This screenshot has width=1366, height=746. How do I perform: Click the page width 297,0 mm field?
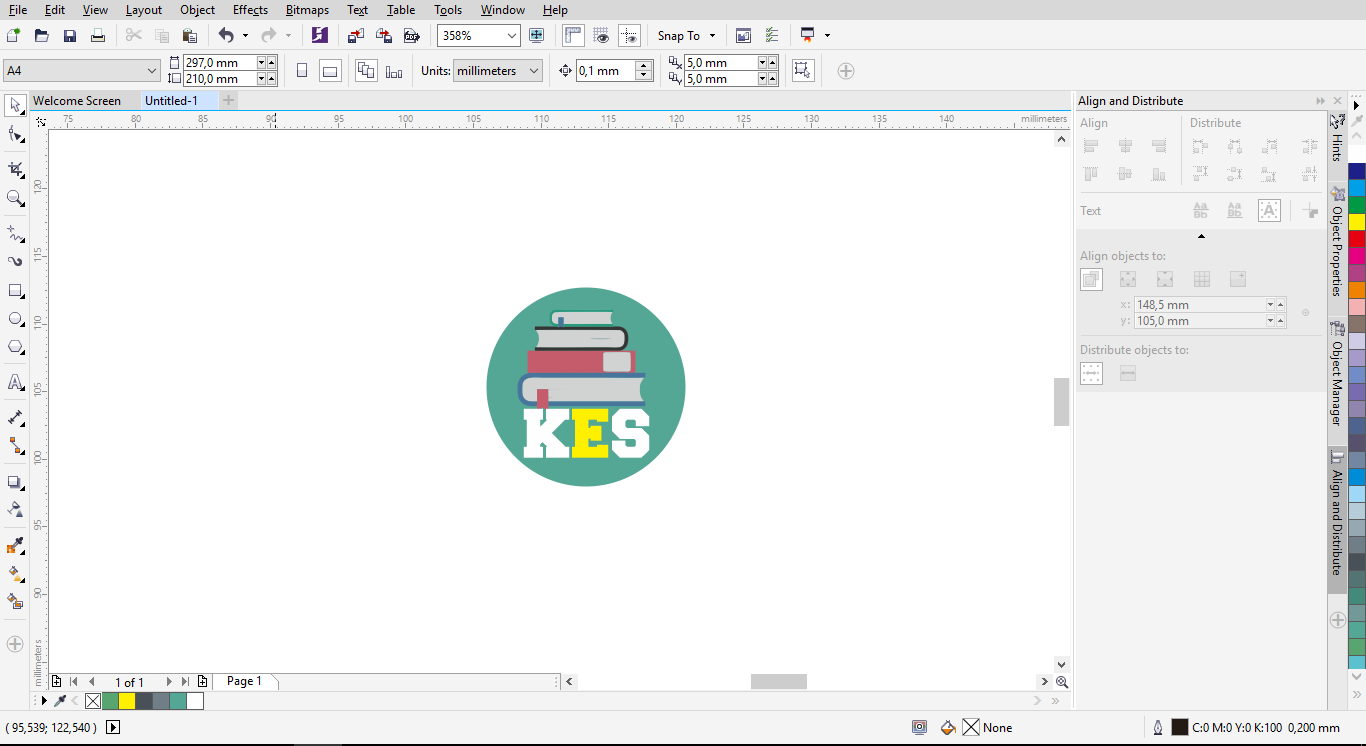coord(219,62)
